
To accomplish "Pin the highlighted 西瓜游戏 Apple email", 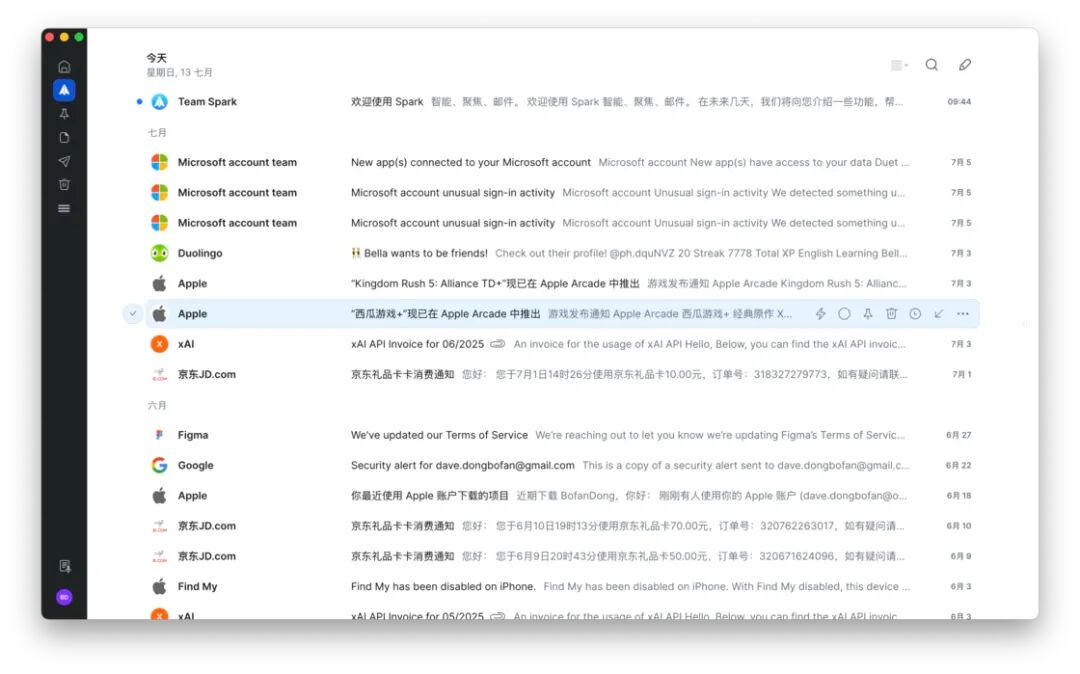I will [868, 314].
